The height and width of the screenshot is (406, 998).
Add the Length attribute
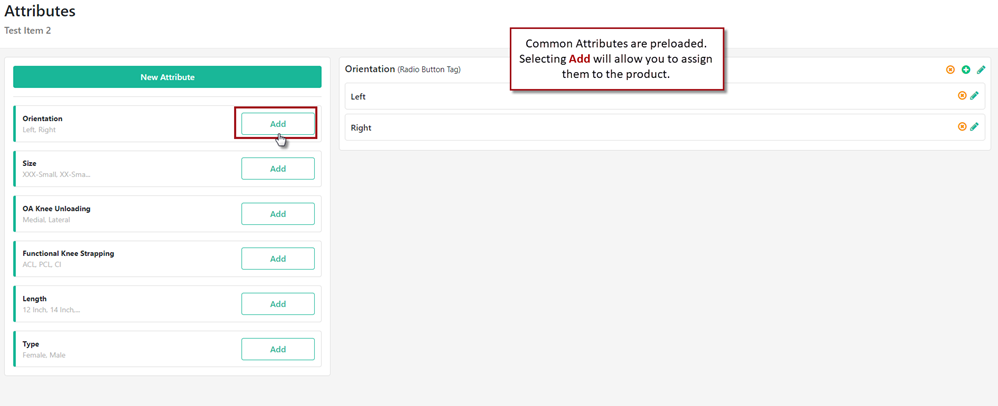(278, 304)
